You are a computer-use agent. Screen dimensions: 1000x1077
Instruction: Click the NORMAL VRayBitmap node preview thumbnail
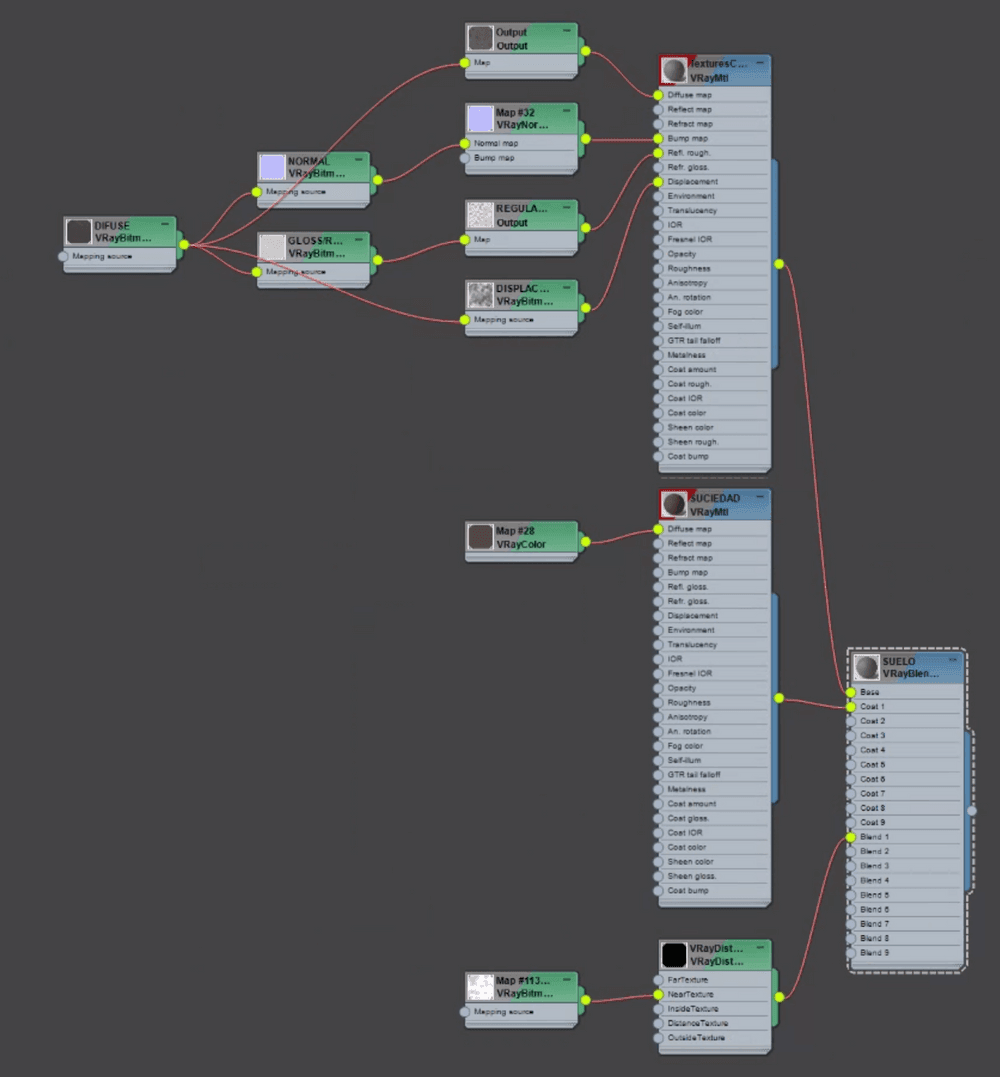[272, 167]
